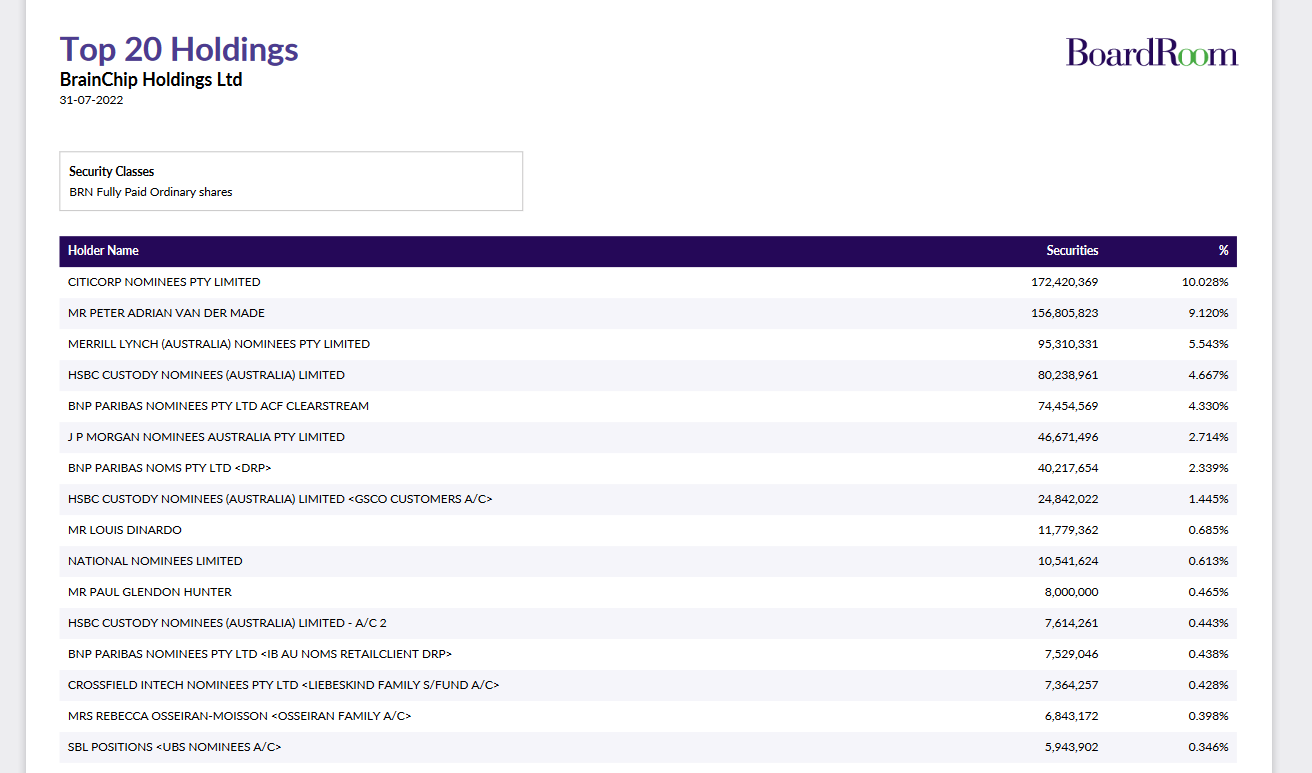Click securities value 6,843,172
Screen dimensions: 1312x773
tap(1071, 716)
